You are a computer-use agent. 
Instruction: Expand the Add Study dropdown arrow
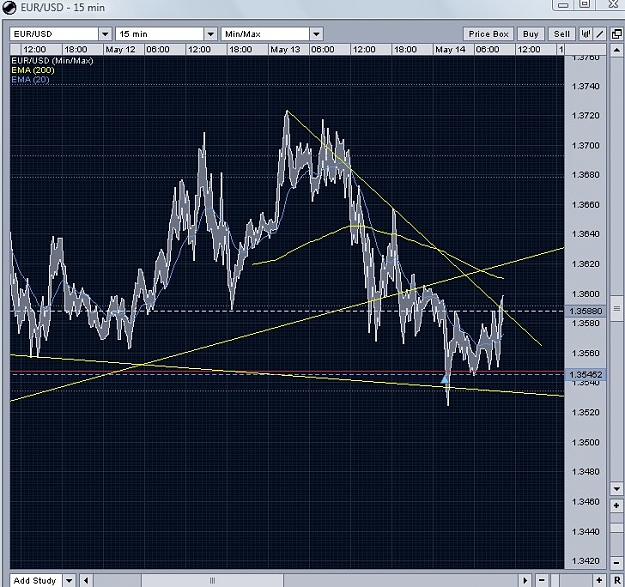69,580
